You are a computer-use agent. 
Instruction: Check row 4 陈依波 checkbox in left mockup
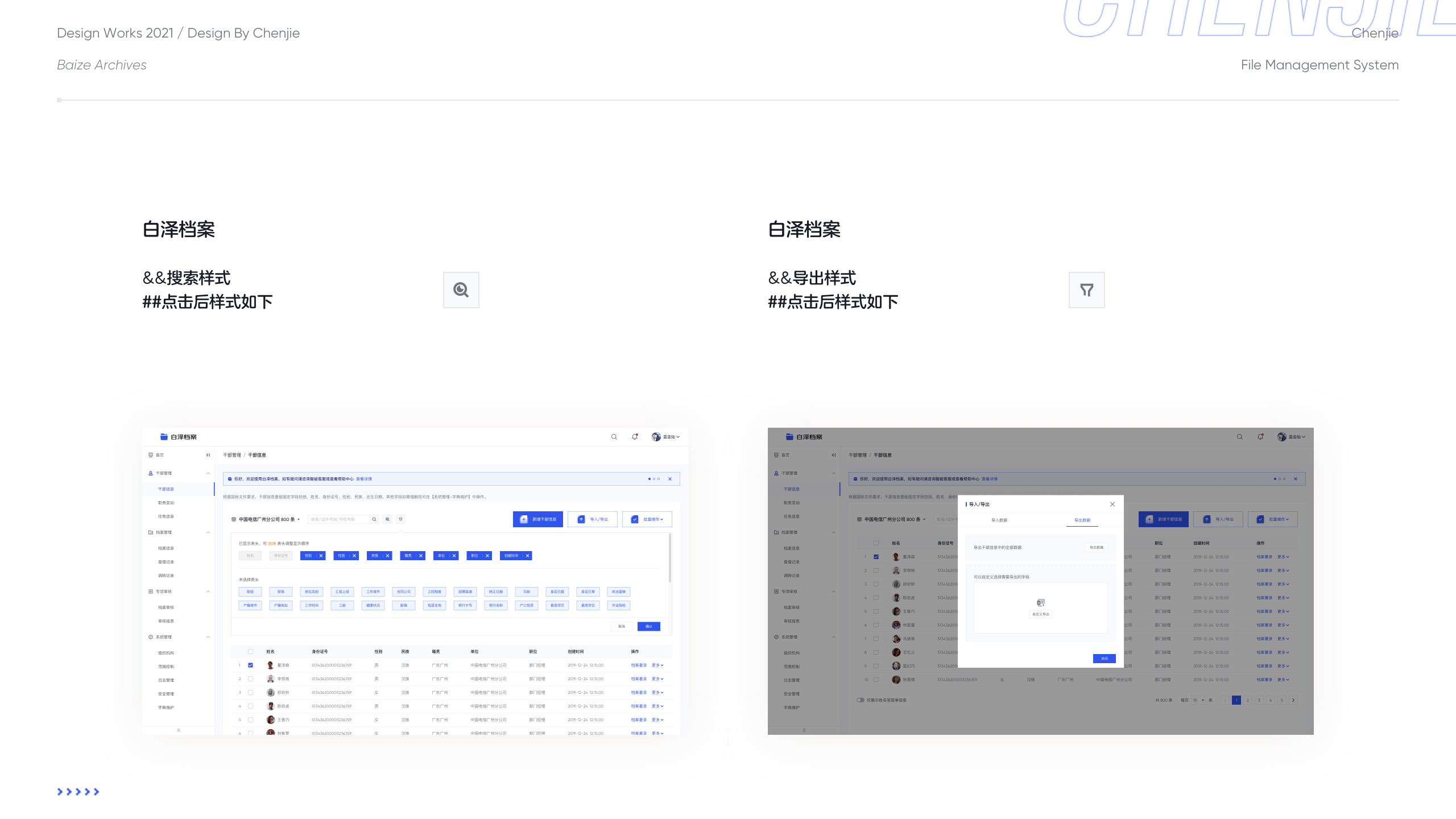click(250, 706)
